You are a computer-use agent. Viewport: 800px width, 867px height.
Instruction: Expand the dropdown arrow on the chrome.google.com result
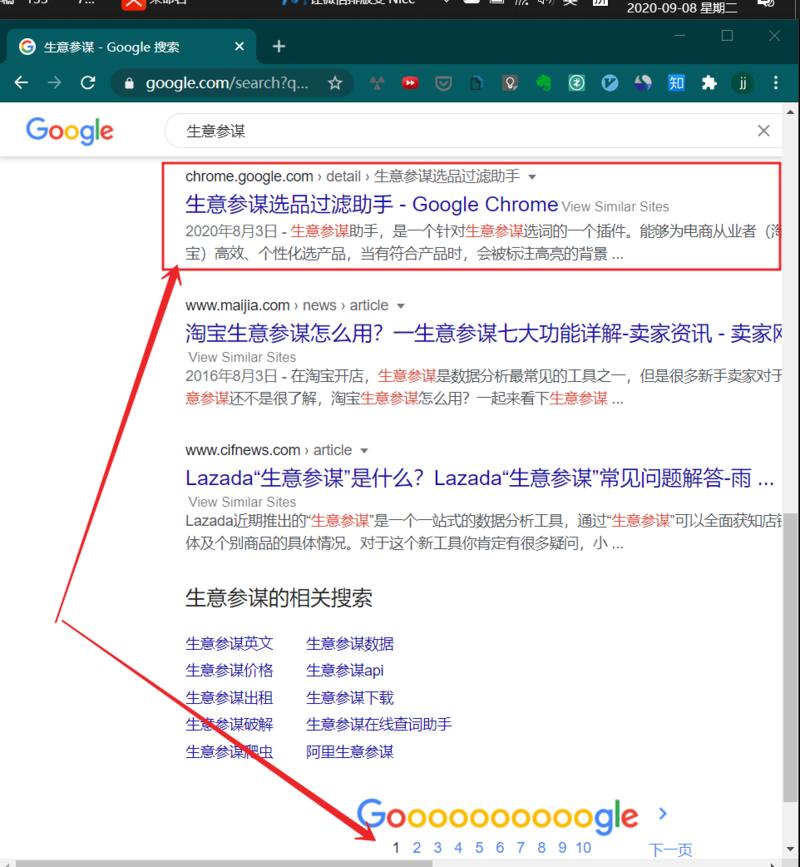coord(533,175)
